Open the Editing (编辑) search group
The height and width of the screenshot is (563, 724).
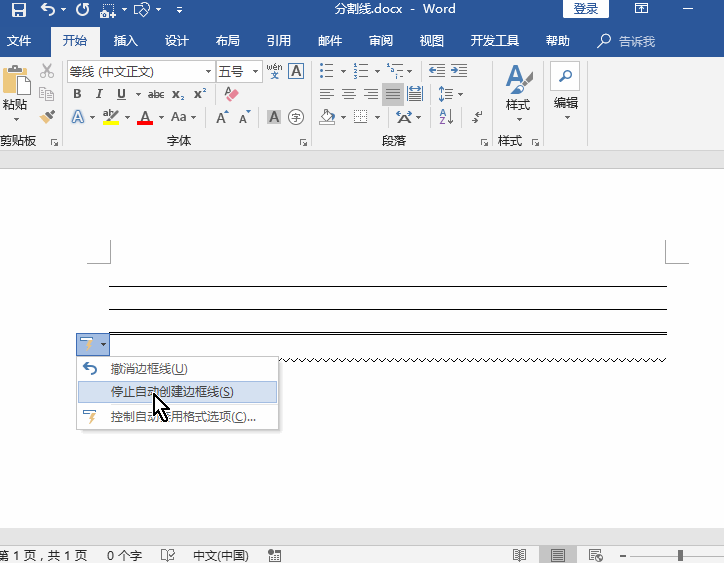(566, 91)
